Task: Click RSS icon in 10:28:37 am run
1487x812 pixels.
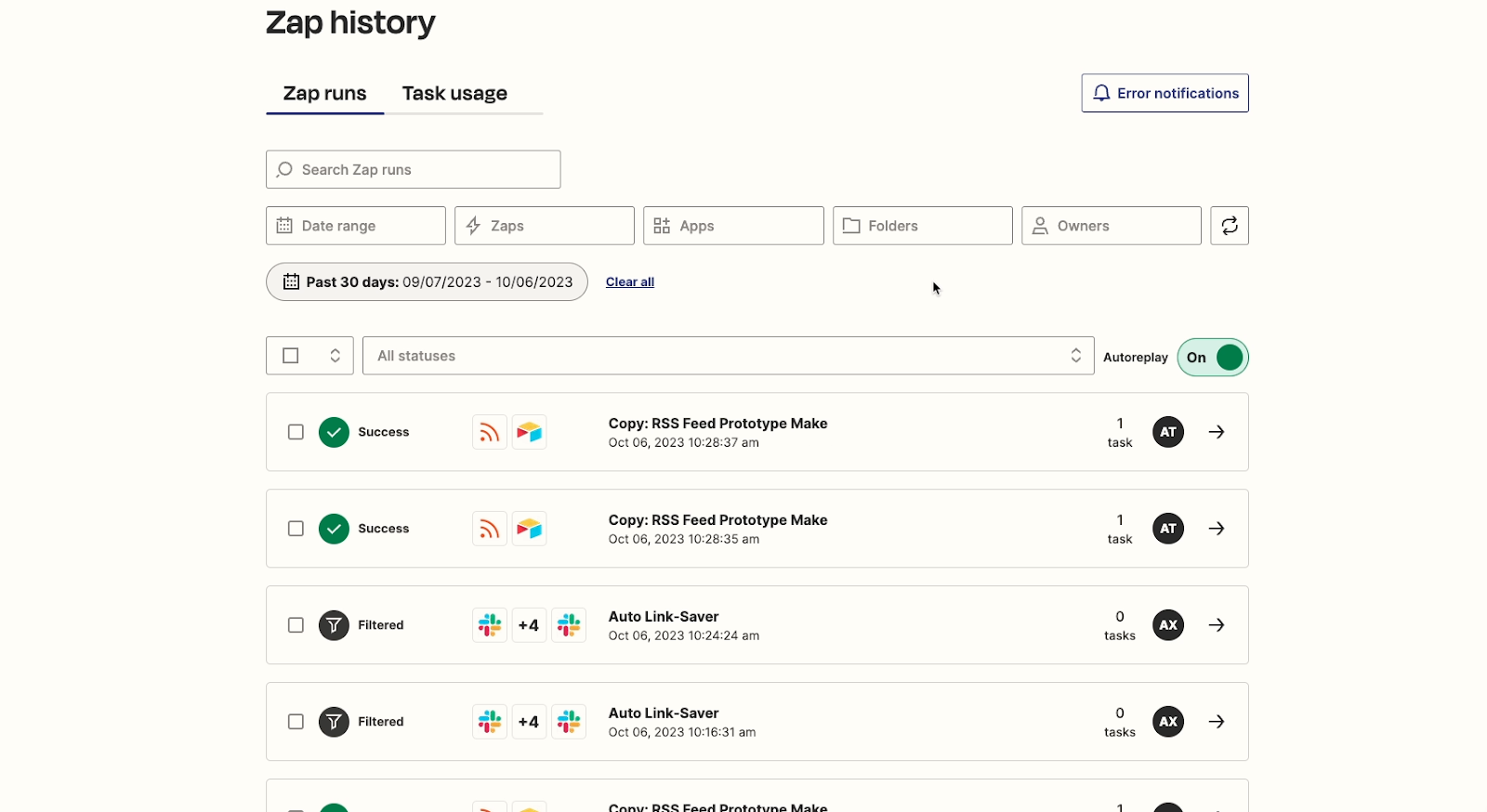Action: pos(490,432)
